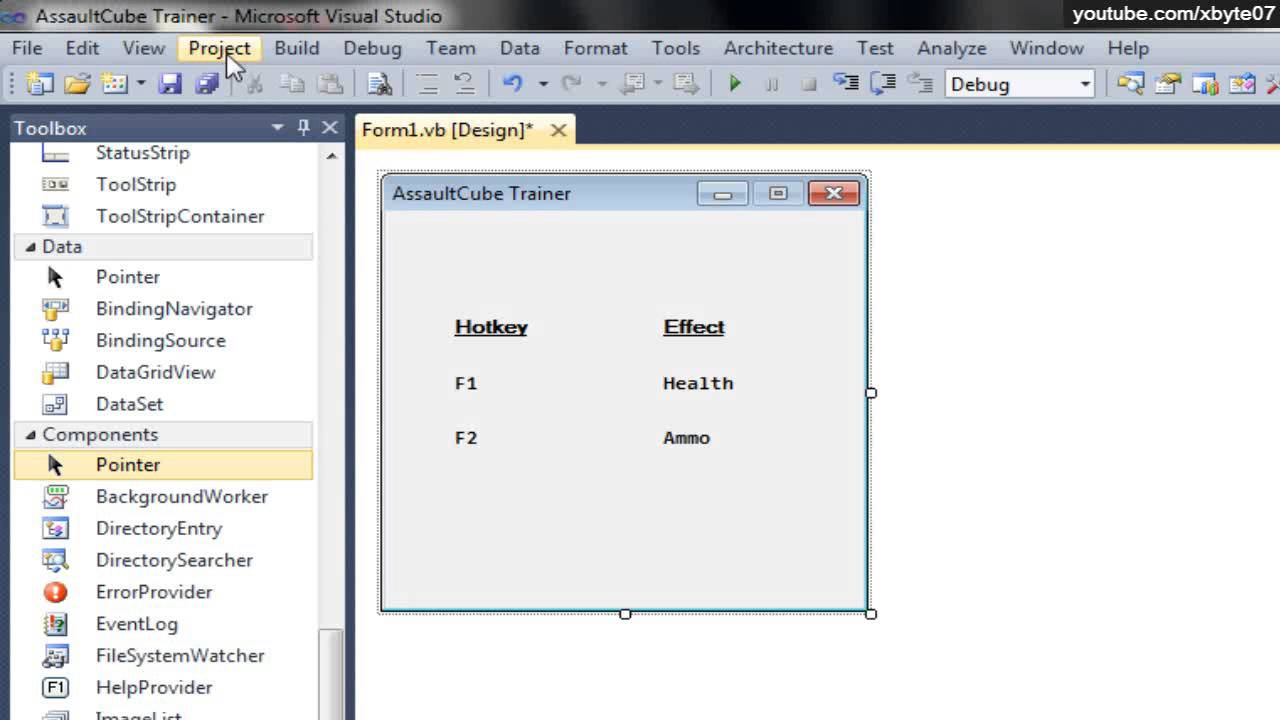1280x720 pixels.
Task: Open Find in Files from toolbar
Action: 379,84
